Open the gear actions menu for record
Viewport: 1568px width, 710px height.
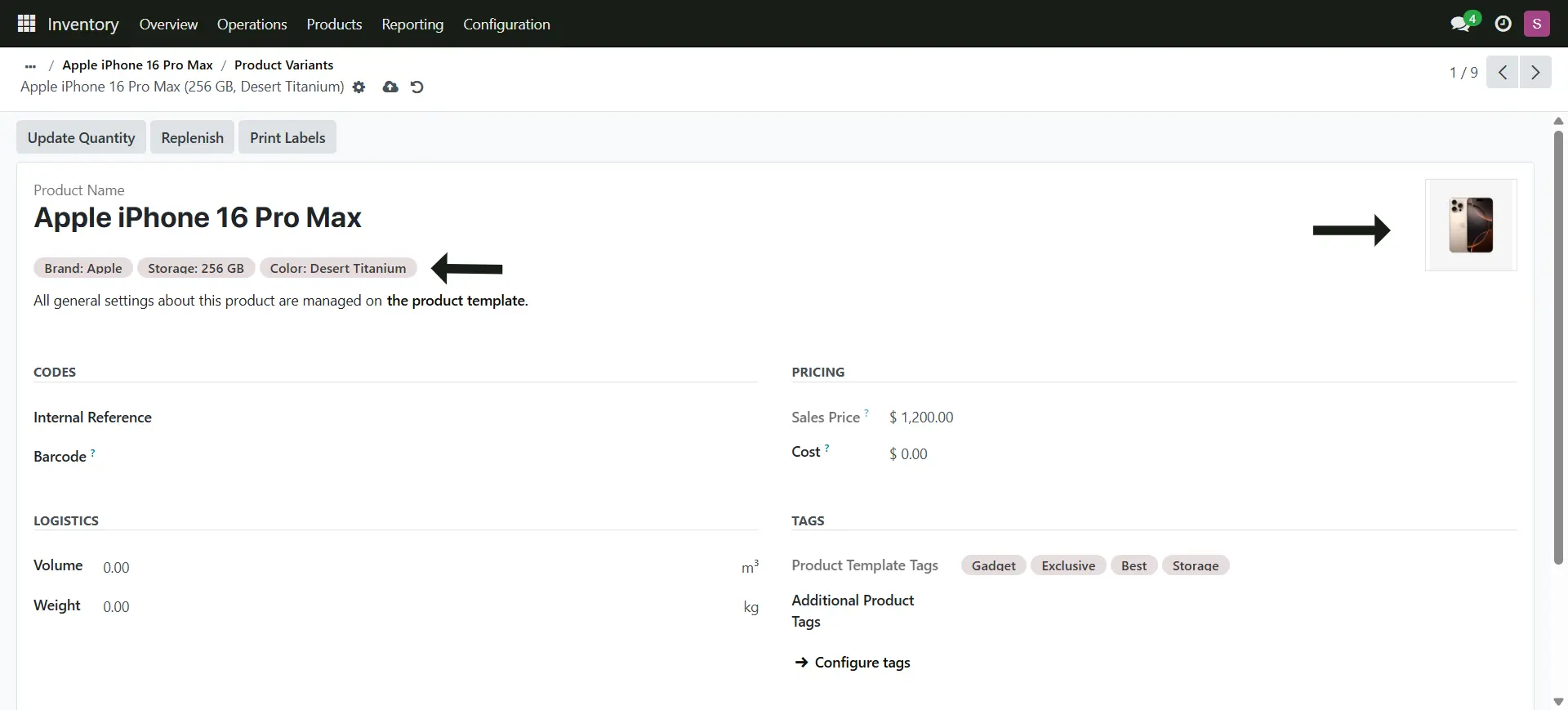359,87
